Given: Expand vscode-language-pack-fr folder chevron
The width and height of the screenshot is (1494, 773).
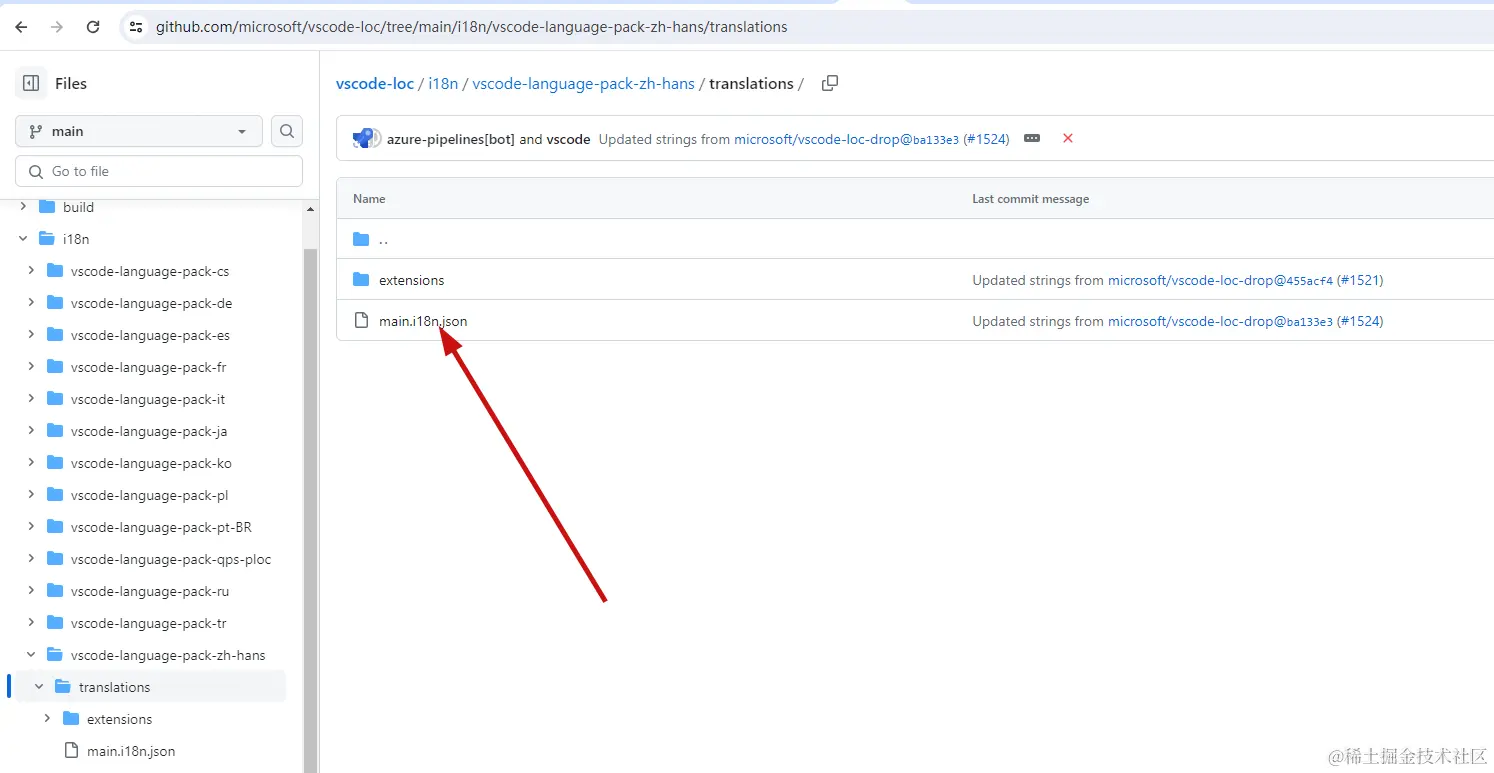Looking at the screenshot, I should tap(31, 367).
